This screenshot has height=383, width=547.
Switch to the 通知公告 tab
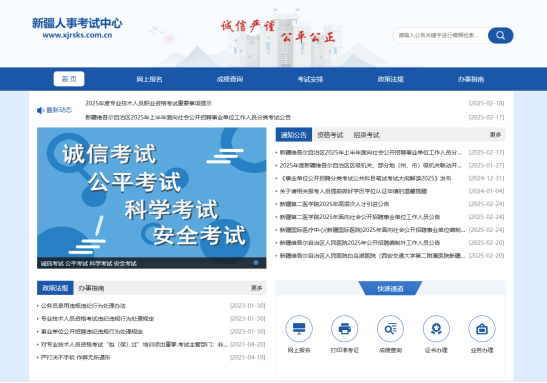pos(294,135)
